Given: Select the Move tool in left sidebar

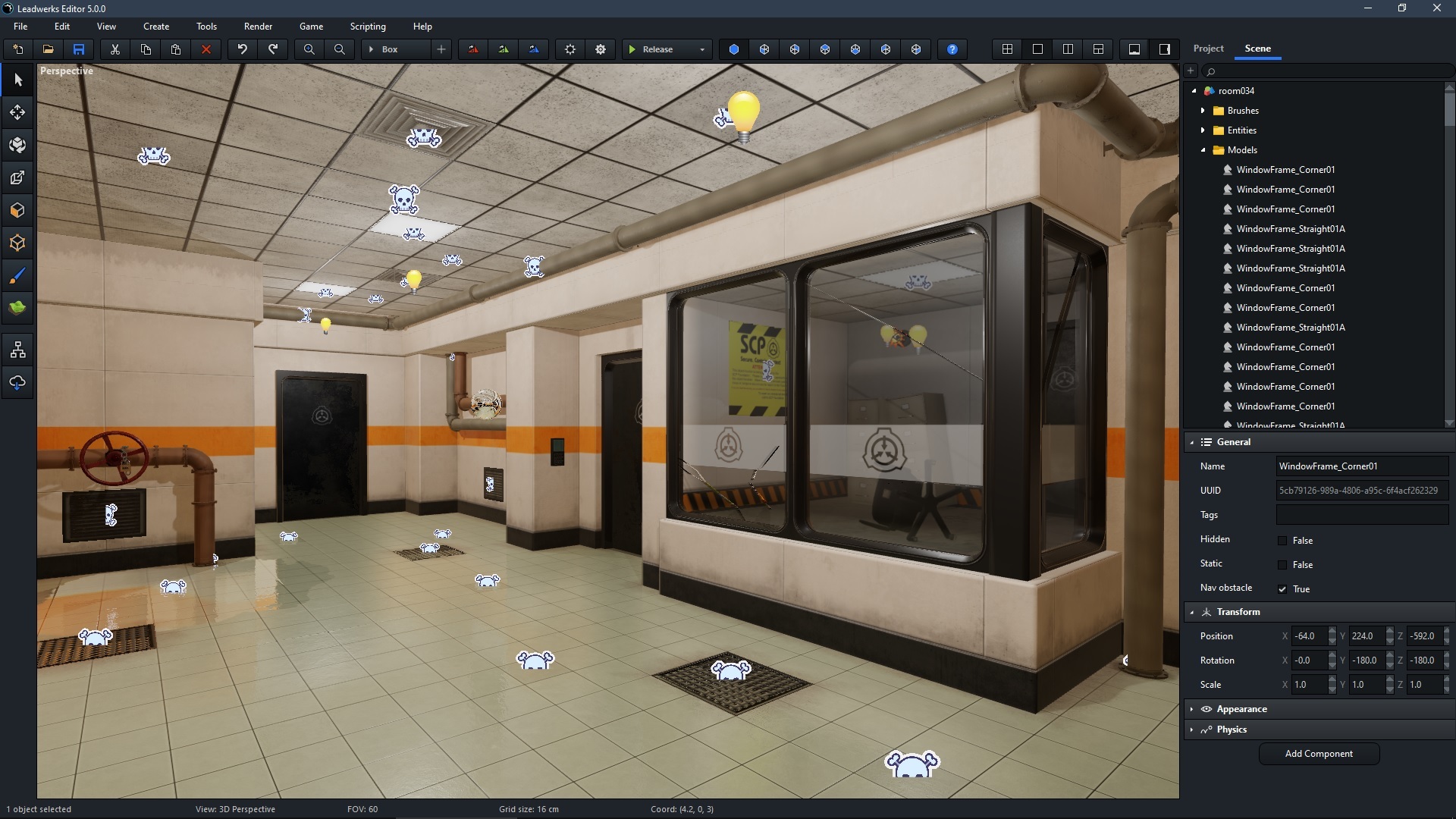Looking at the screenshot, I should 17,112.
